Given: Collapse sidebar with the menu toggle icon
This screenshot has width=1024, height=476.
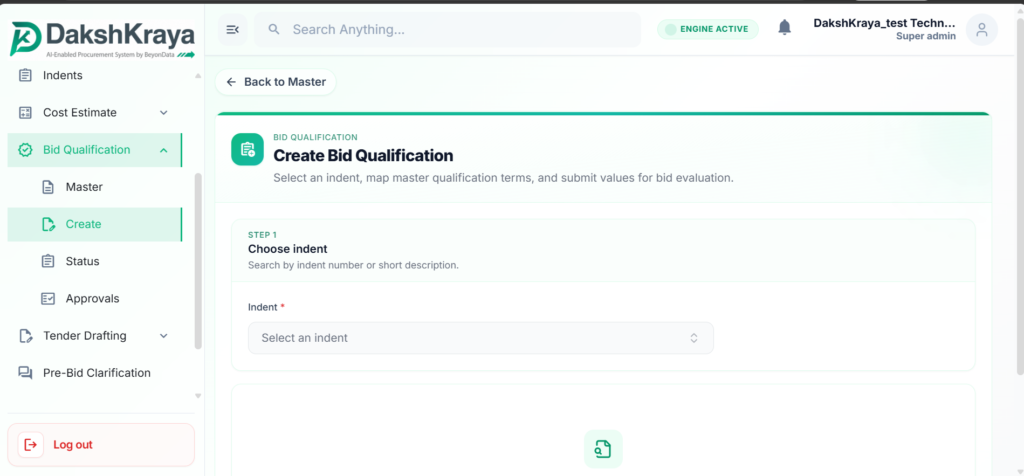Looking at the screenshot, I should click(232, 29).
